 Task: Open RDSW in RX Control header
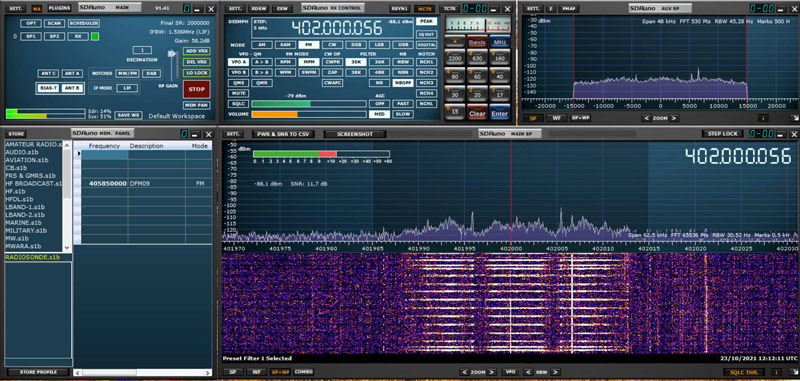258,9
